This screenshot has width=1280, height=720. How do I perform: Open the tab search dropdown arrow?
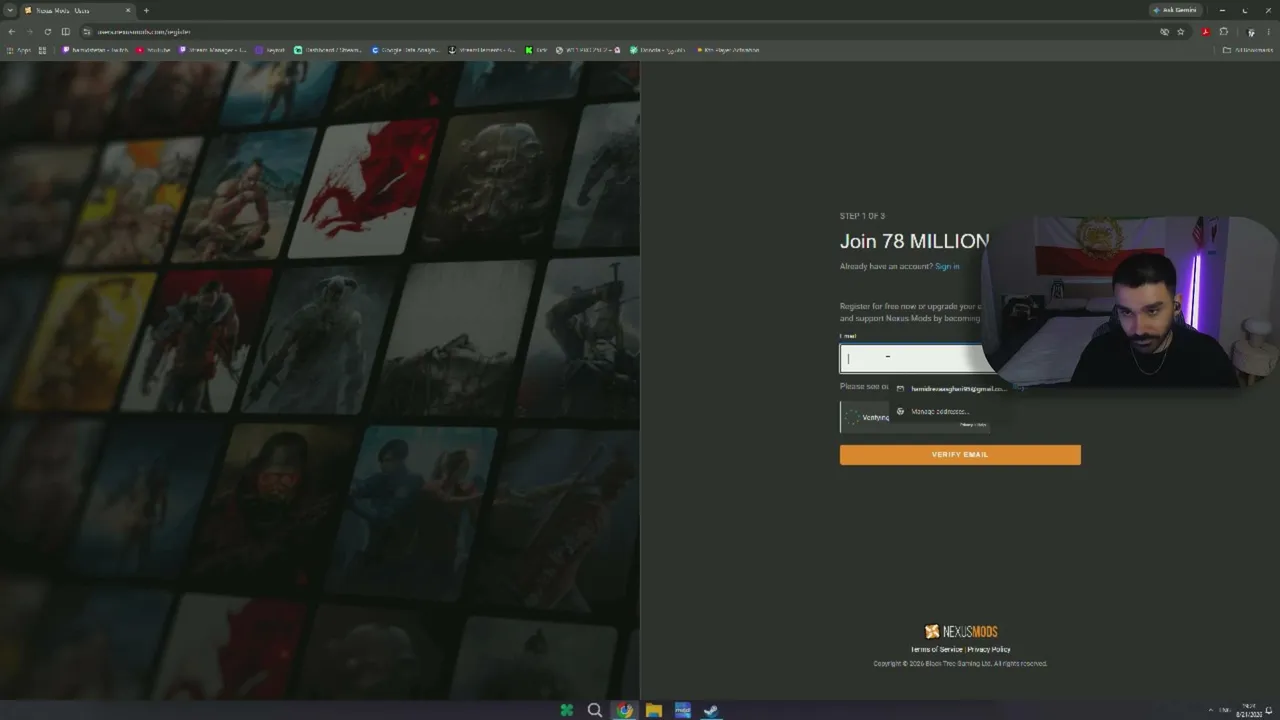[x=10, y=10]
